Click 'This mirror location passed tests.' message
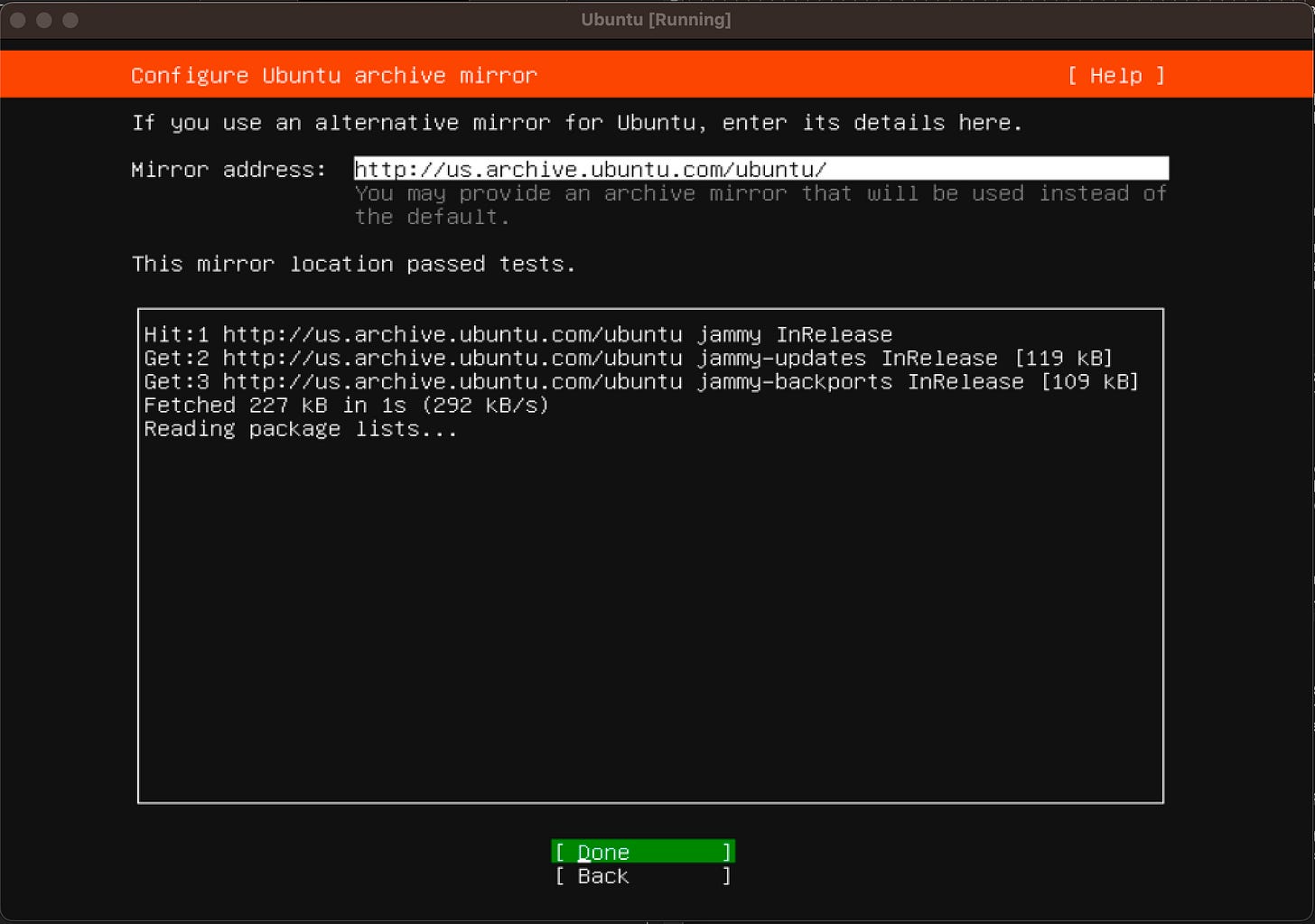The height and width of the screenshot is (924, 1315). click(x=354, y=264)
